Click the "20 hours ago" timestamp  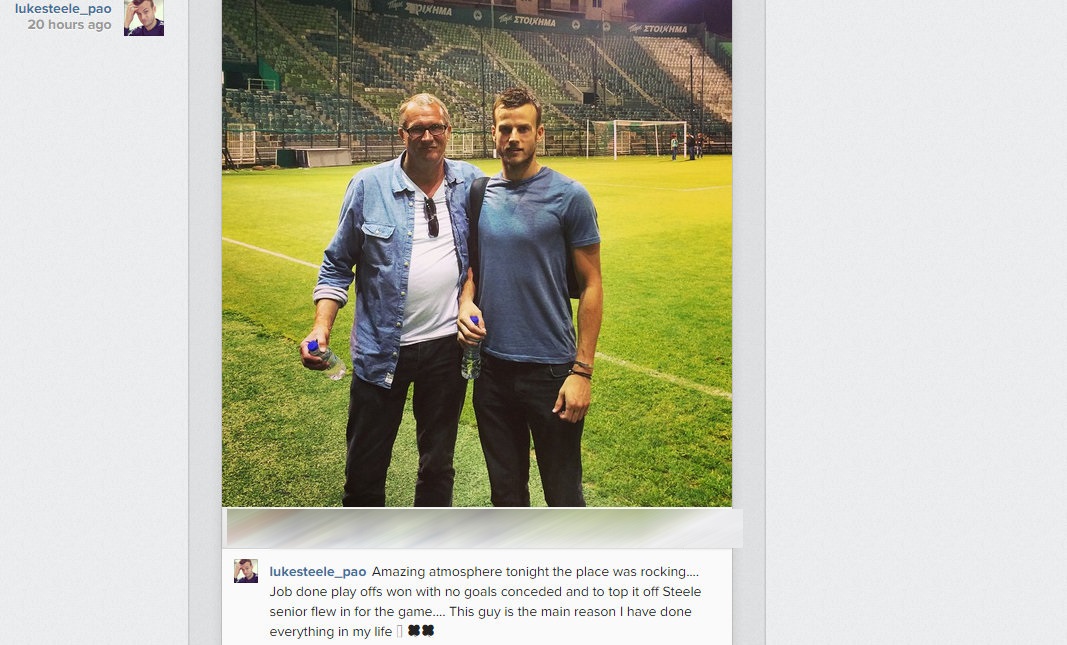click(x=69, y=25)
